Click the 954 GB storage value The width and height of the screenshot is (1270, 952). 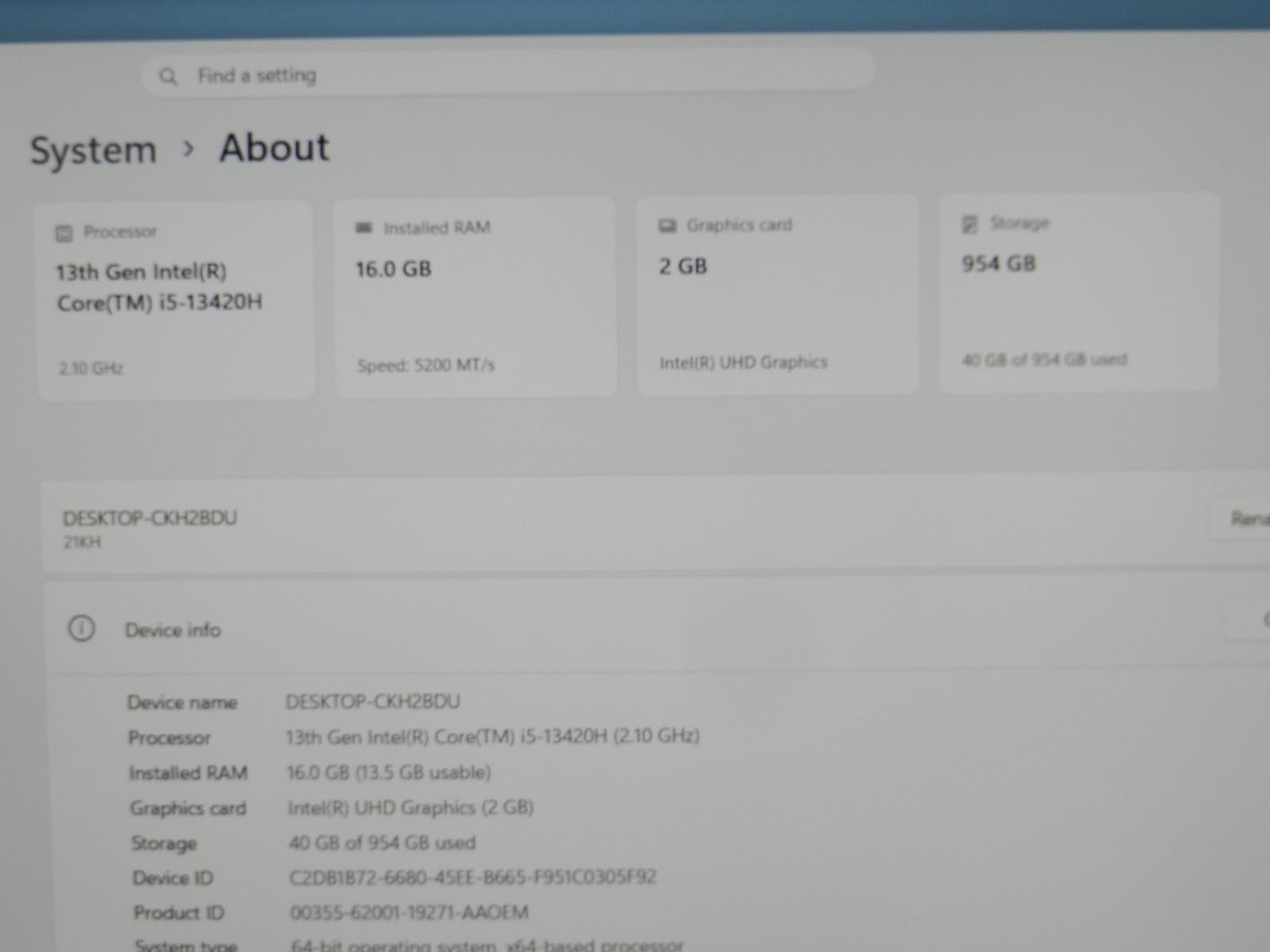[999, 263]
